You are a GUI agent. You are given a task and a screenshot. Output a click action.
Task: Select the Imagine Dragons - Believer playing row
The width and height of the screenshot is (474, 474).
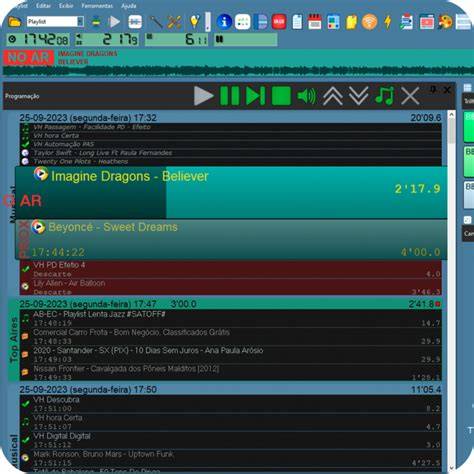[231, 192]
